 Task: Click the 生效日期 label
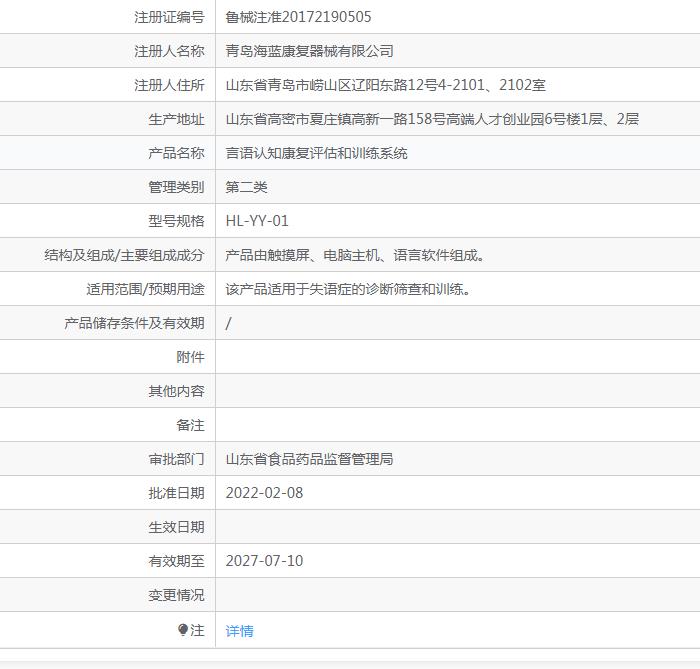tap(176, 527)
